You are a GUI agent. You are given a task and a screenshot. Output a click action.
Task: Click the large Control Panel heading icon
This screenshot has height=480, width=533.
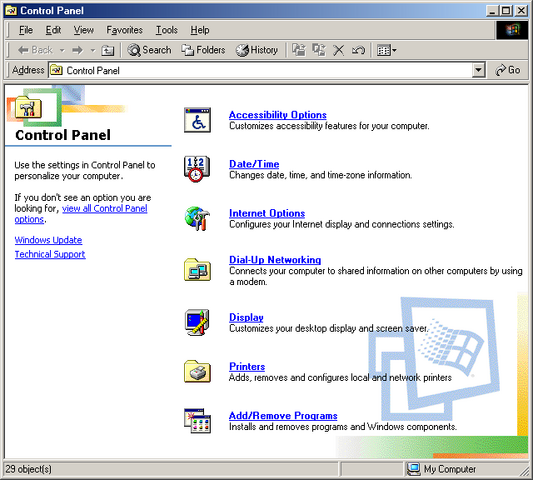[x=29, y=108]
